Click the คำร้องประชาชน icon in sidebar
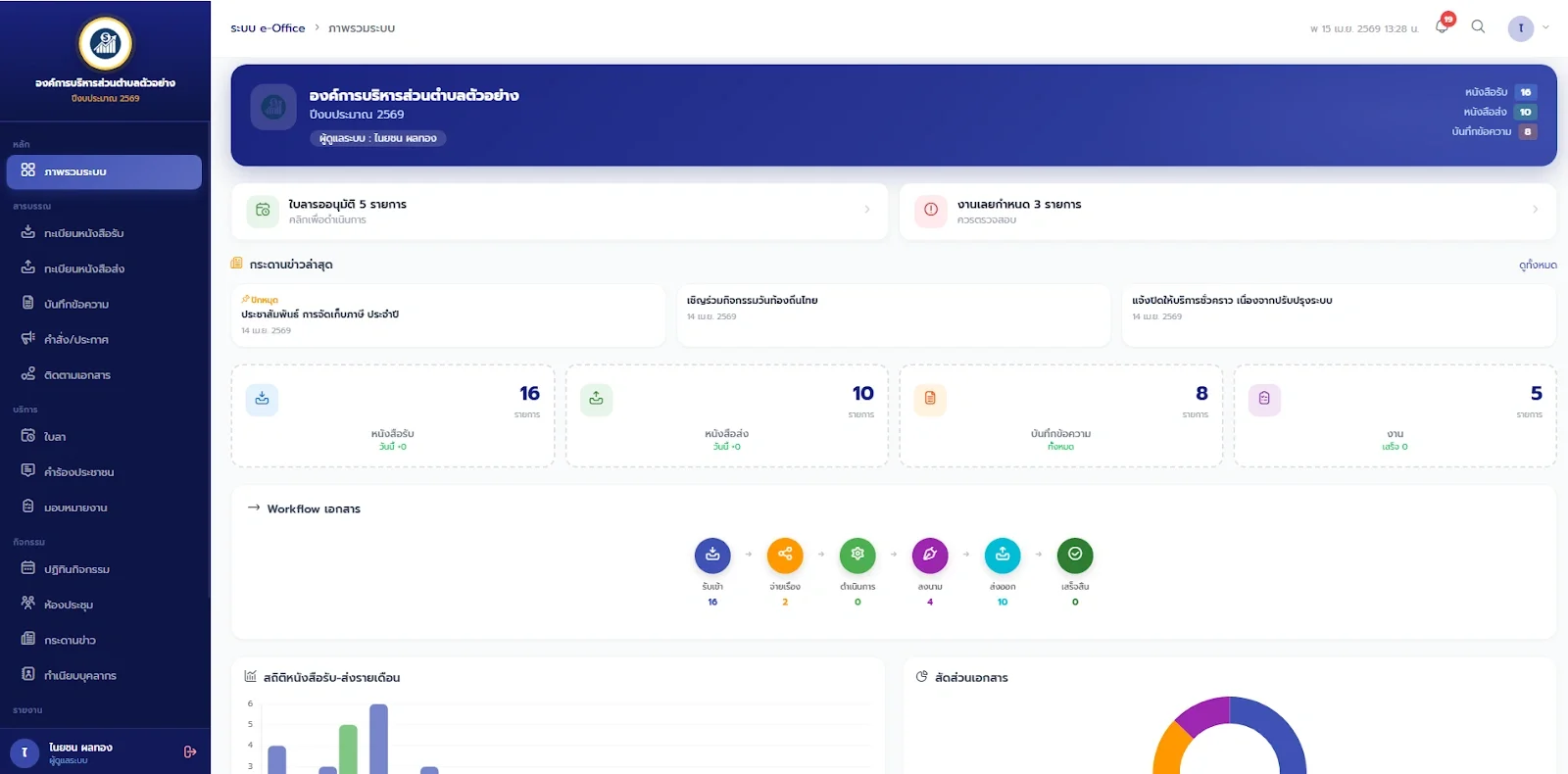The image size is (1568, 774). click(x=28, y=471)
